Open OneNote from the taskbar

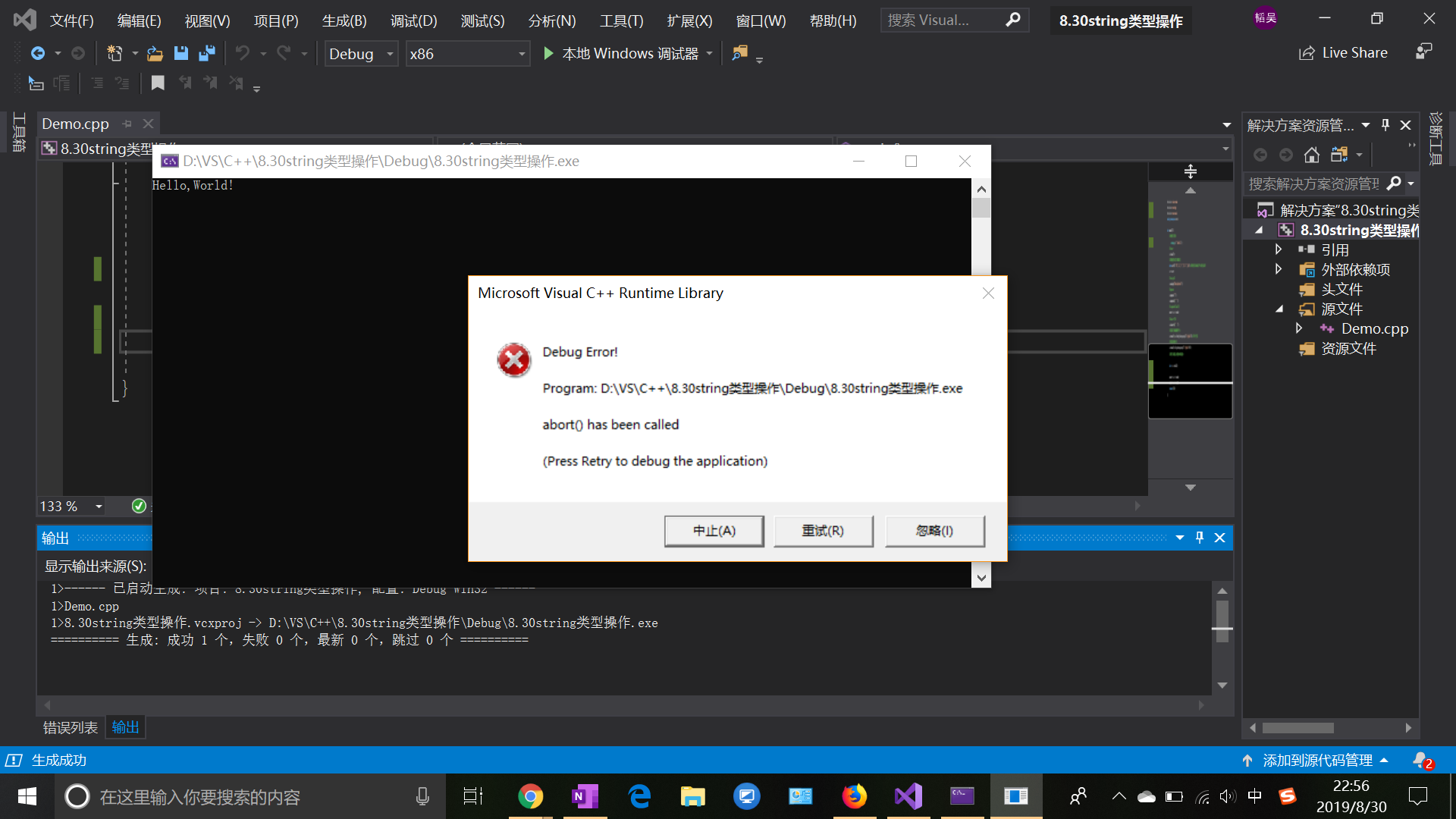[x=585, y=796]
